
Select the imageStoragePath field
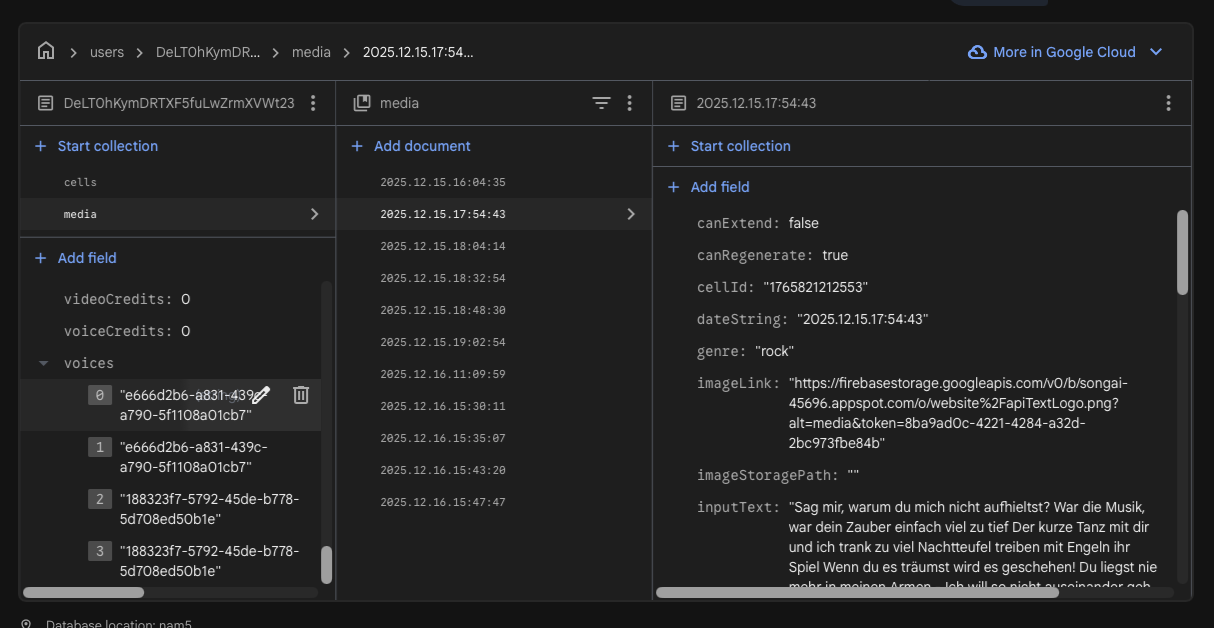(x=778, y=475)
